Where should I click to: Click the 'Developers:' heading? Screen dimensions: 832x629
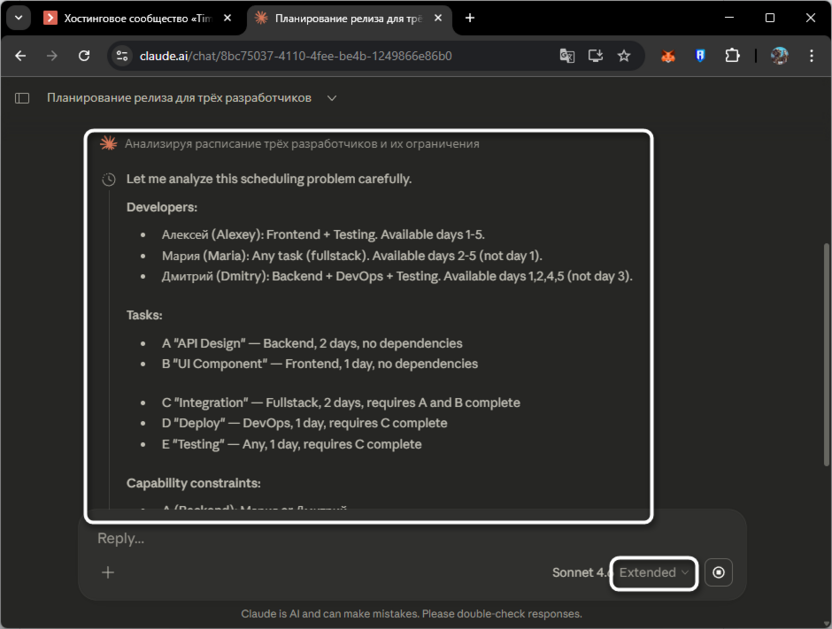(162, 208)
